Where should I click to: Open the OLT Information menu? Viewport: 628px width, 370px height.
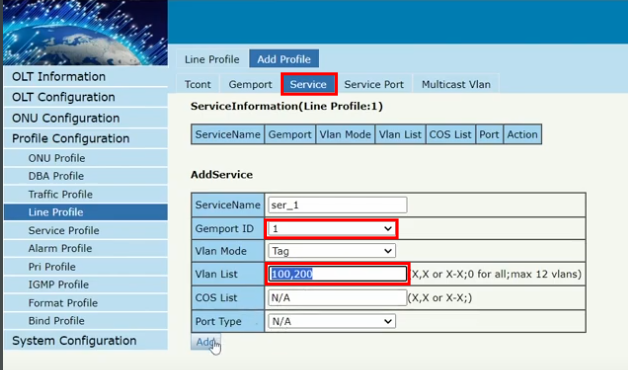point(85,76)
